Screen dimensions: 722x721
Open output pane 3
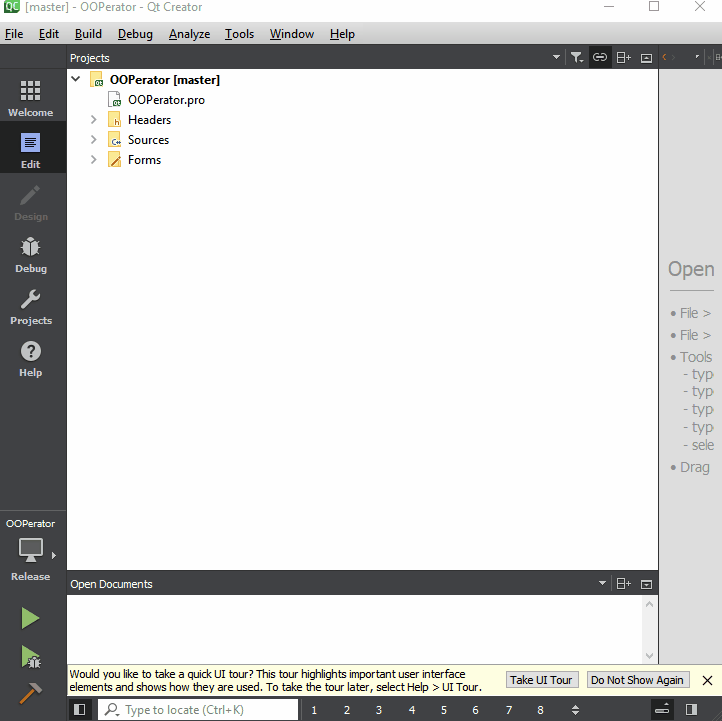click(x=378, y=710)
